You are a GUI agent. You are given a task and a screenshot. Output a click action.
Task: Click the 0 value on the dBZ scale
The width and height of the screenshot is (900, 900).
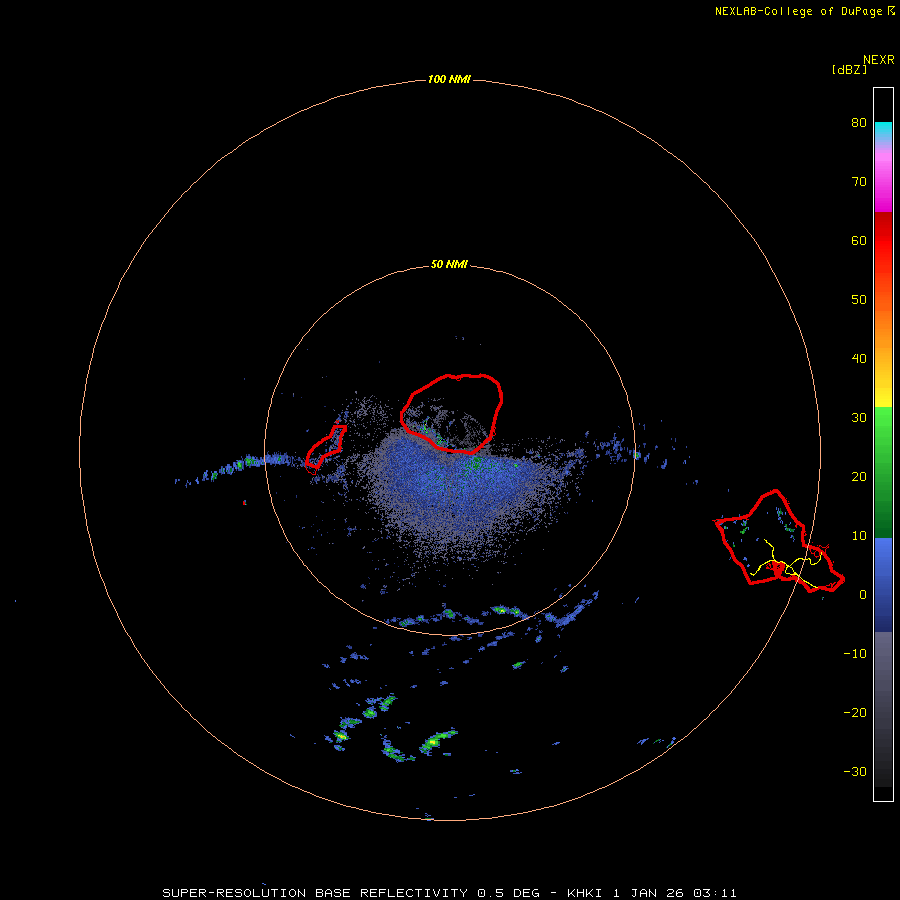pos(863,595)
